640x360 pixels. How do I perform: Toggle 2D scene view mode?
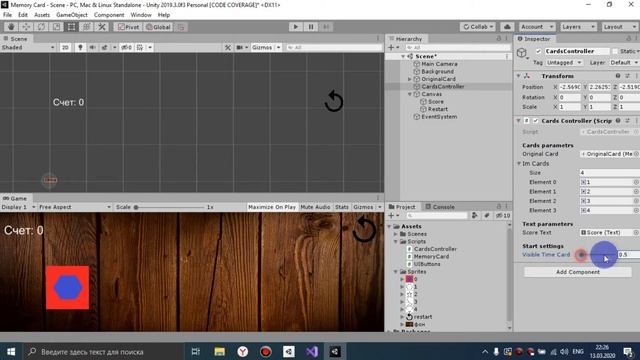(65, 47)
